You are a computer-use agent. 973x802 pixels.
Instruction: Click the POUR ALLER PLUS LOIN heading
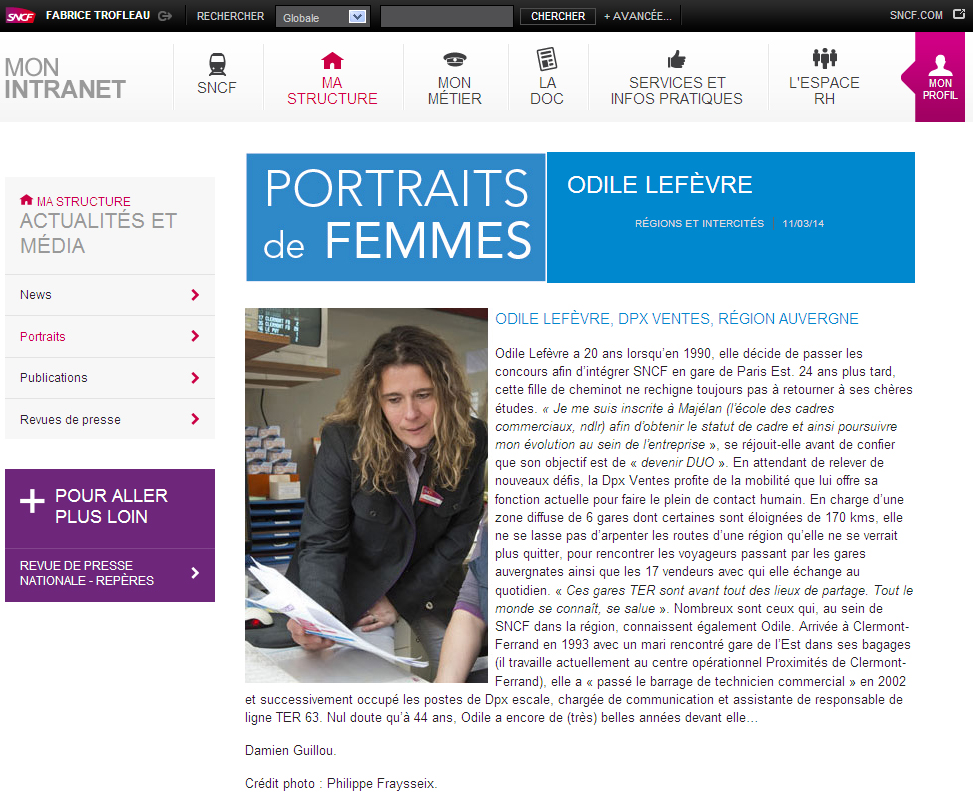pyautogui.click(x=111, y=506)
